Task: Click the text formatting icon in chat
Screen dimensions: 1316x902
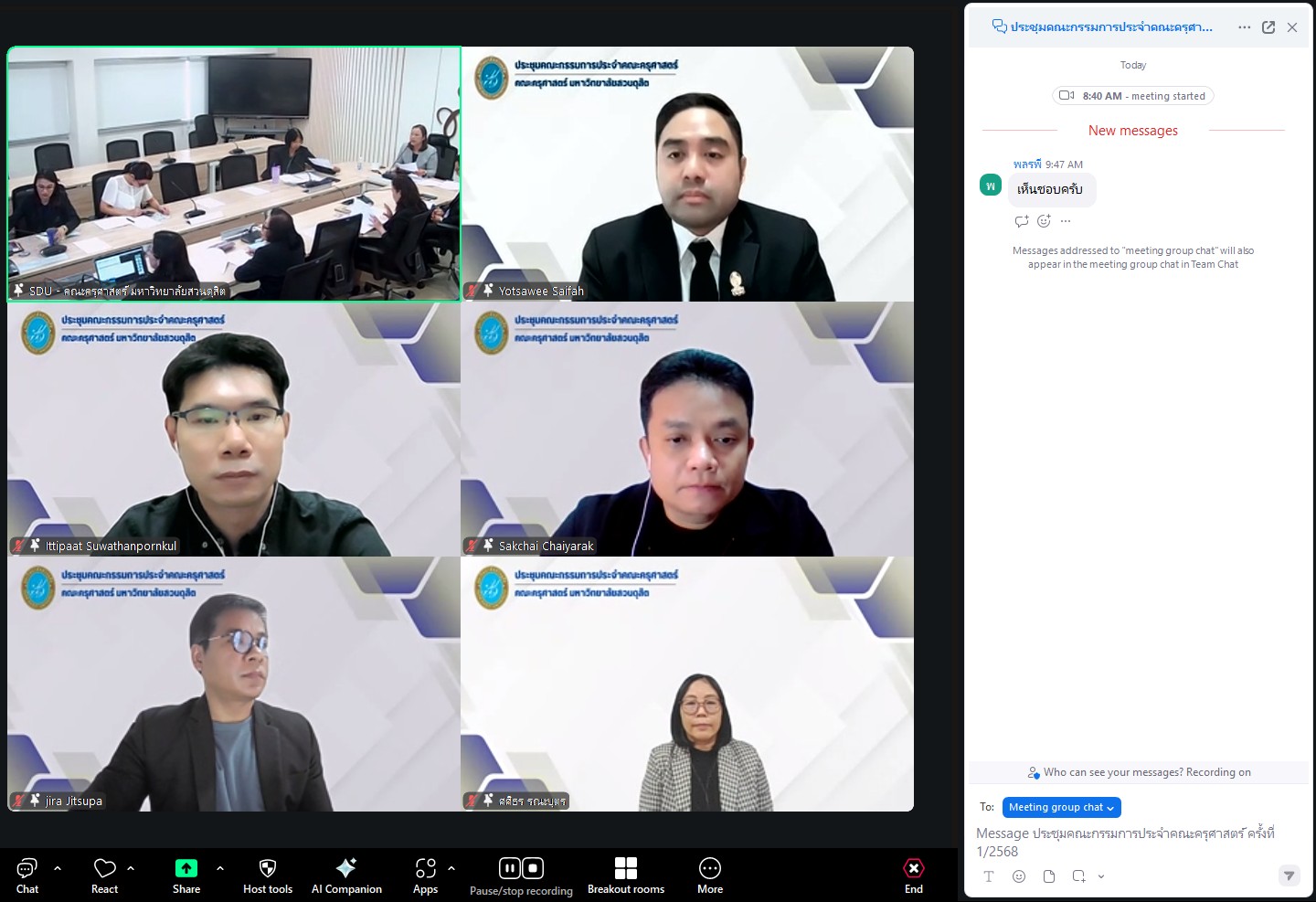Action: (989, 876)
